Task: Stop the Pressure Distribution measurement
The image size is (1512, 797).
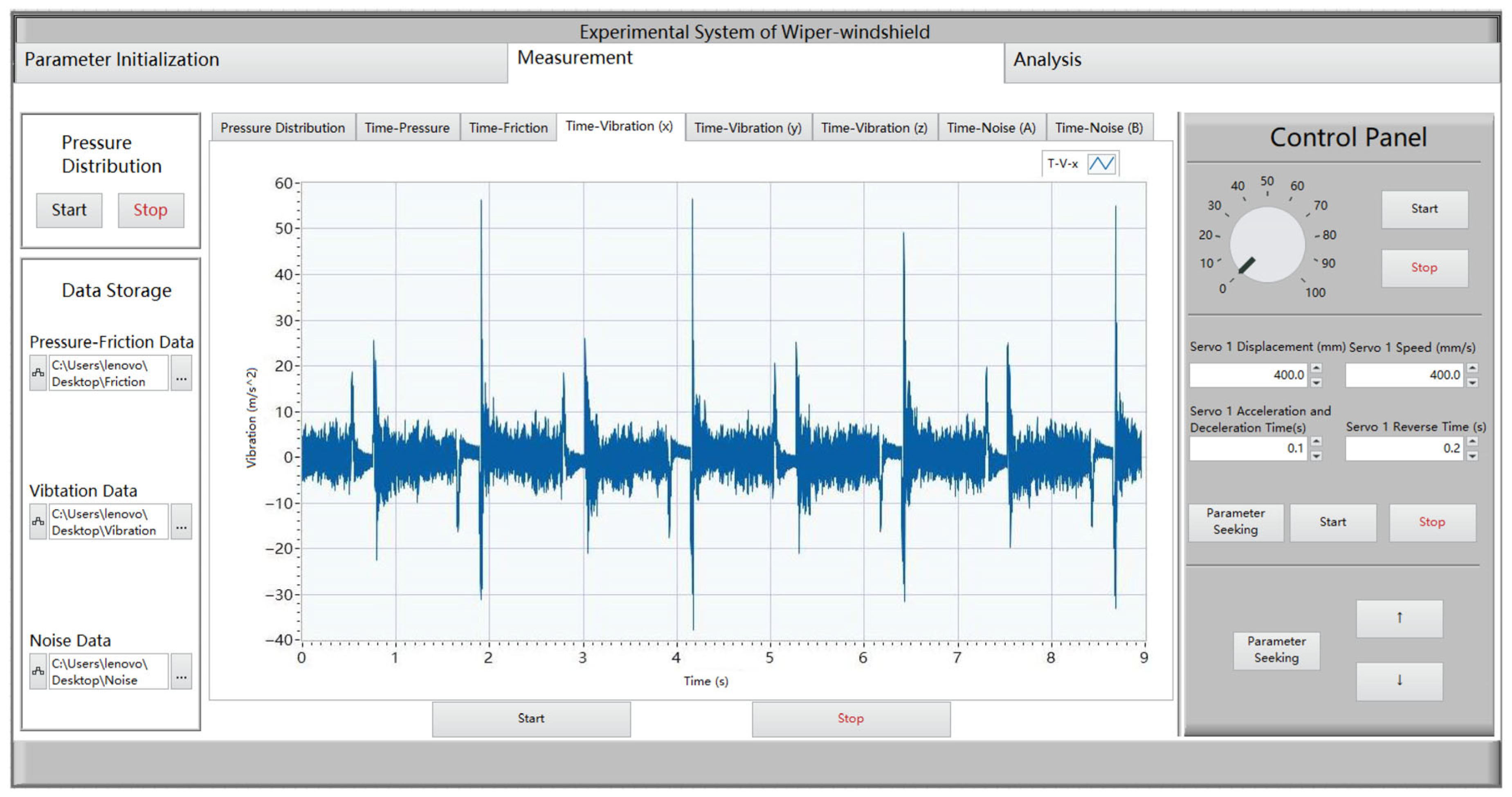Action: click(150, 210)
